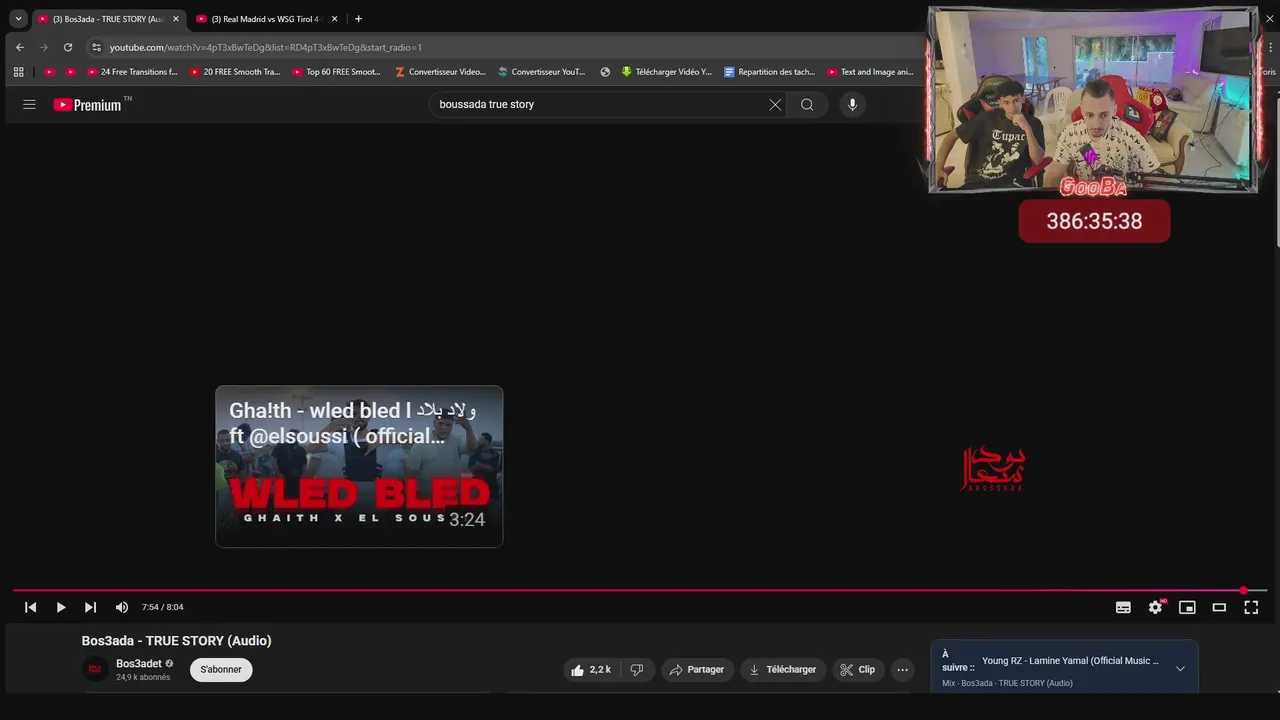The image size is (1280, 720).
Task: Mute the video volume
Action: click(122, 607)
